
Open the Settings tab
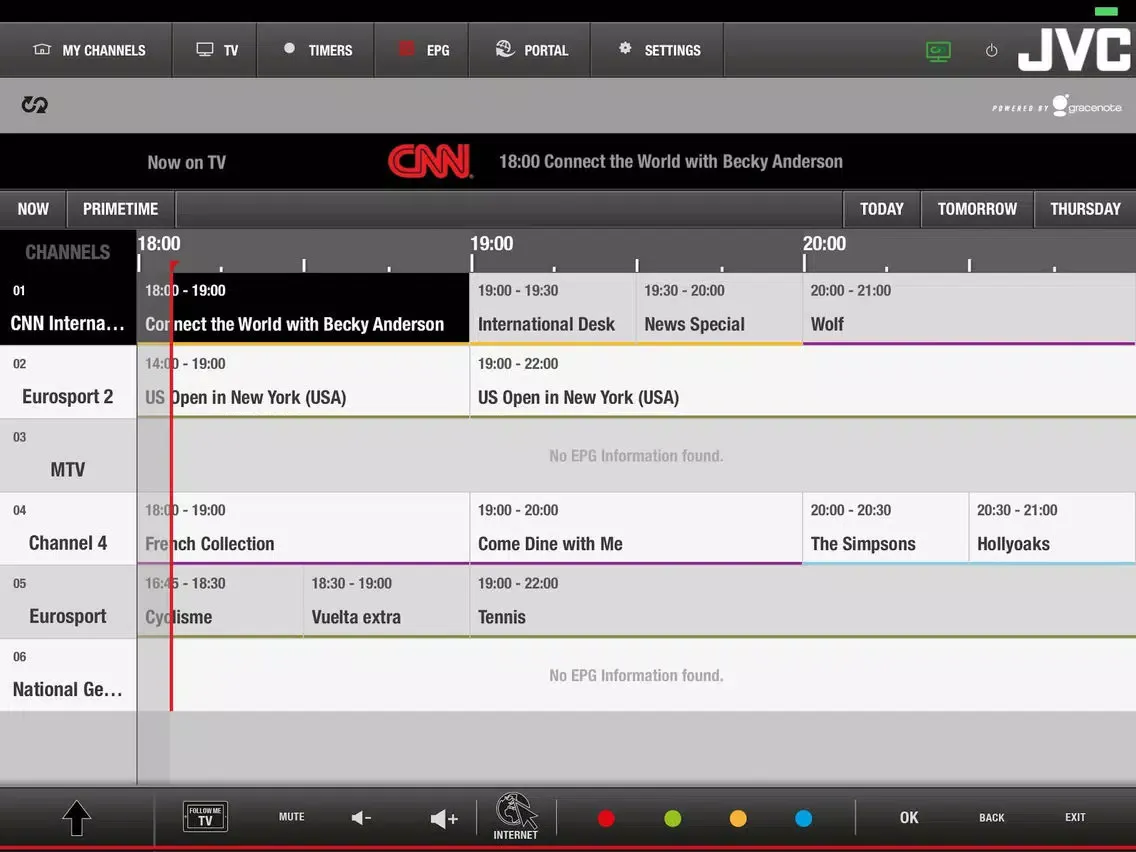[x=657, y=50]
